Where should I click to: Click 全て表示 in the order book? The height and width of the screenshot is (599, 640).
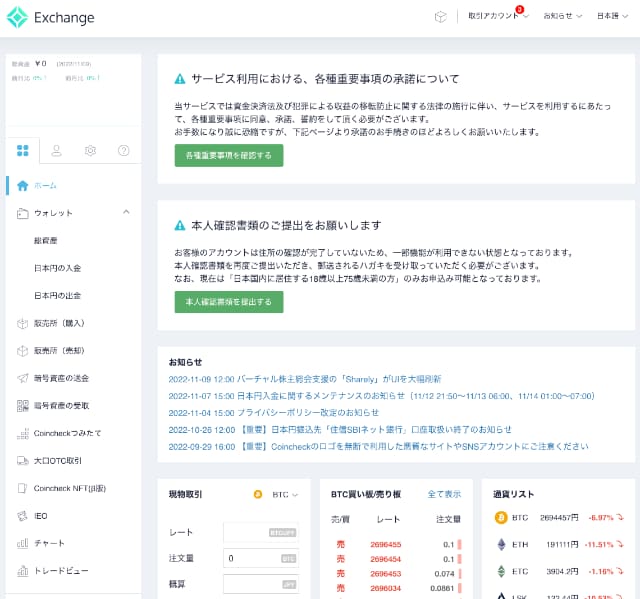point(444,494)
